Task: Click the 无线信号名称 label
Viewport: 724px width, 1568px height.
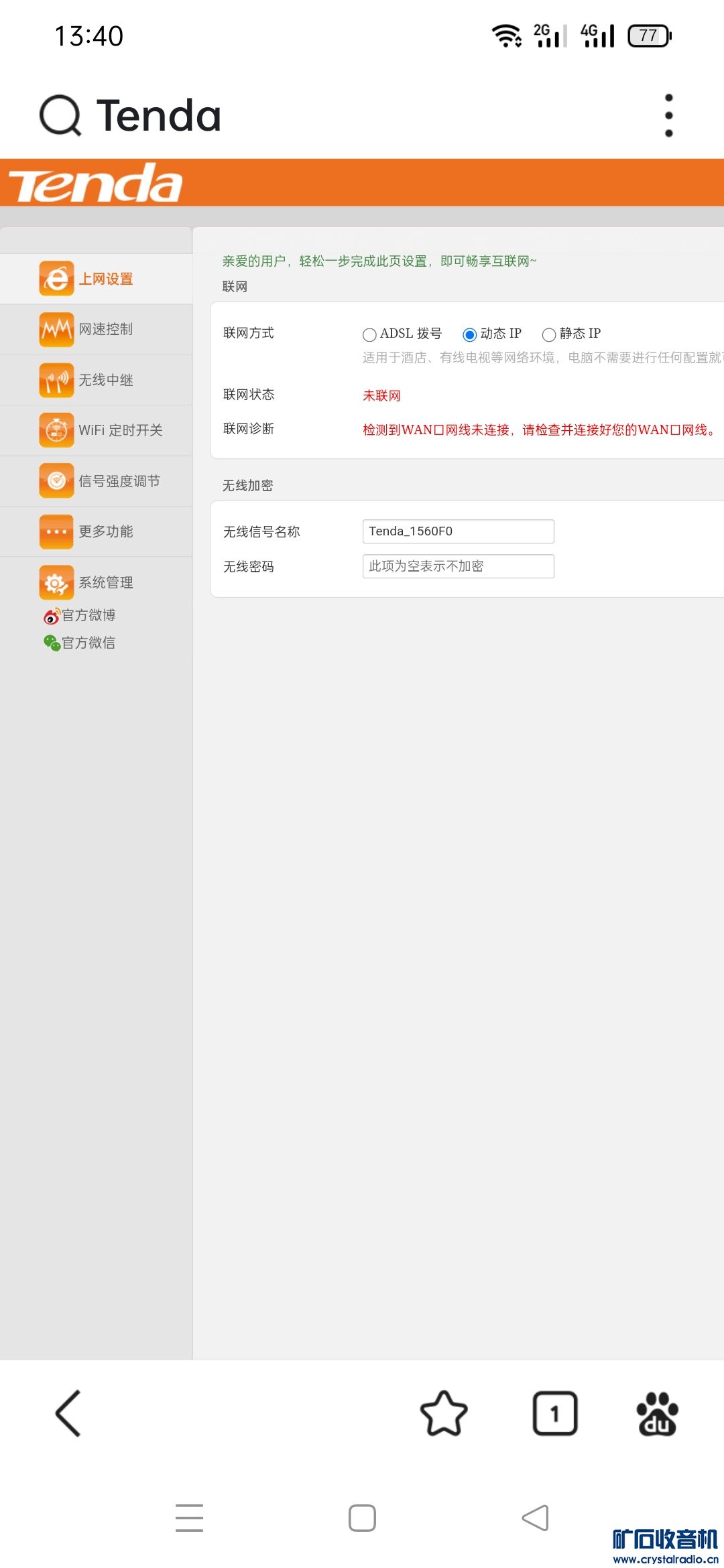Action: coord(261,531)
